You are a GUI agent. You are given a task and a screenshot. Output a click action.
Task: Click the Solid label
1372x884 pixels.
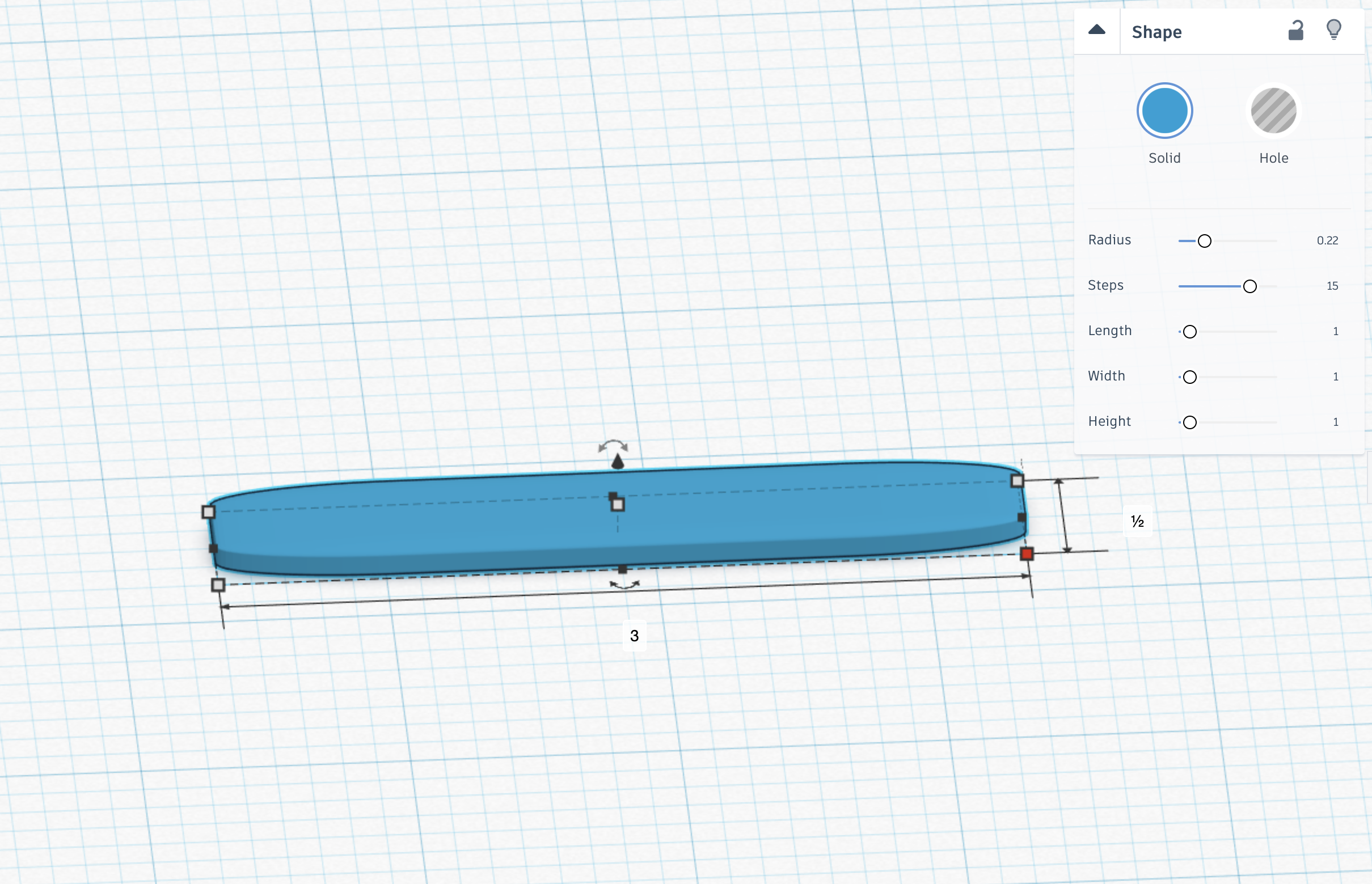1164,158
